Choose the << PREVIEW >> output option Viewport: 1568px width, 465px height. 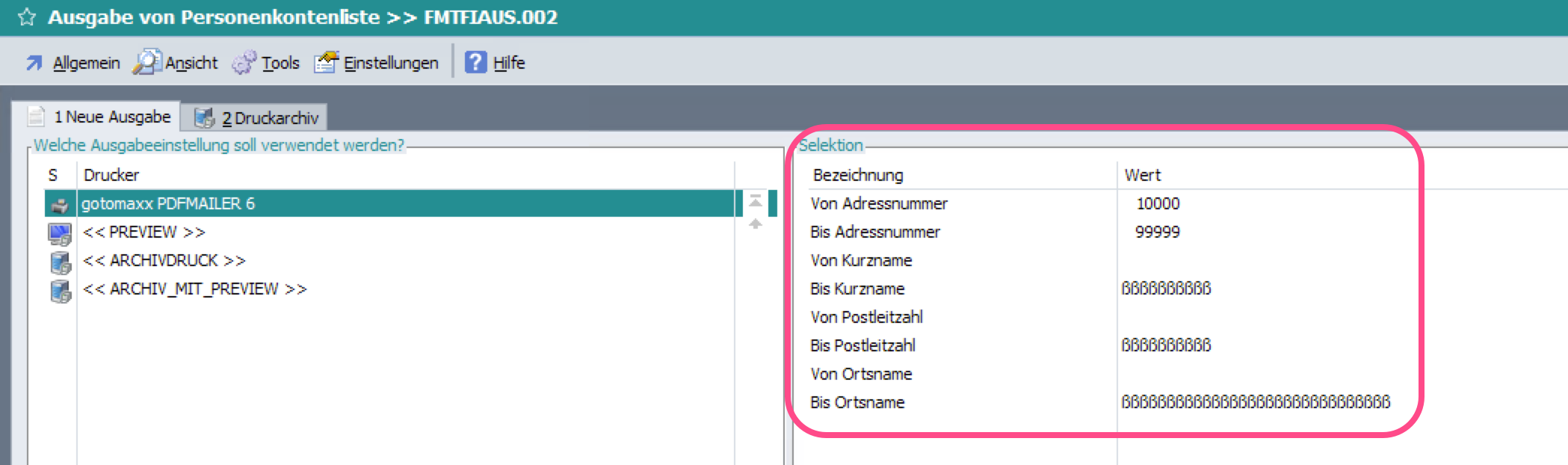143,232
